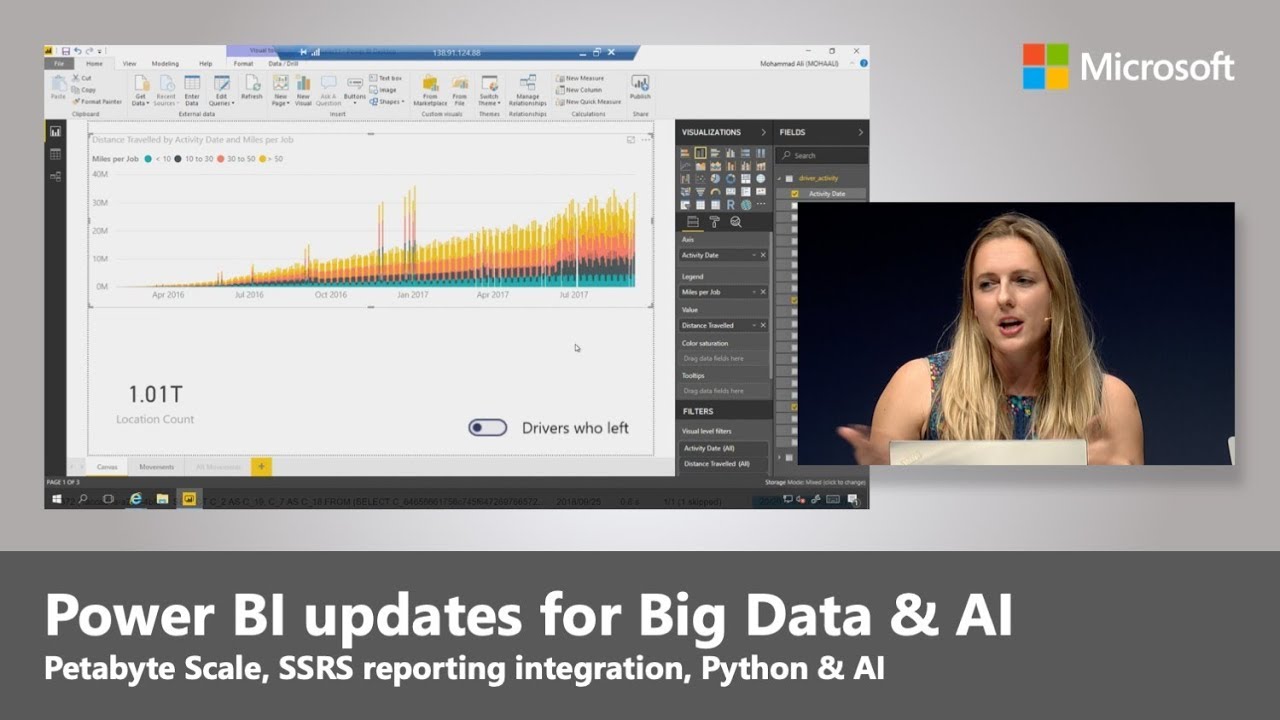Screen dimensions: 1280x720
Task: Open the Distance Travelled field dropdown
Action: point(754,325)
